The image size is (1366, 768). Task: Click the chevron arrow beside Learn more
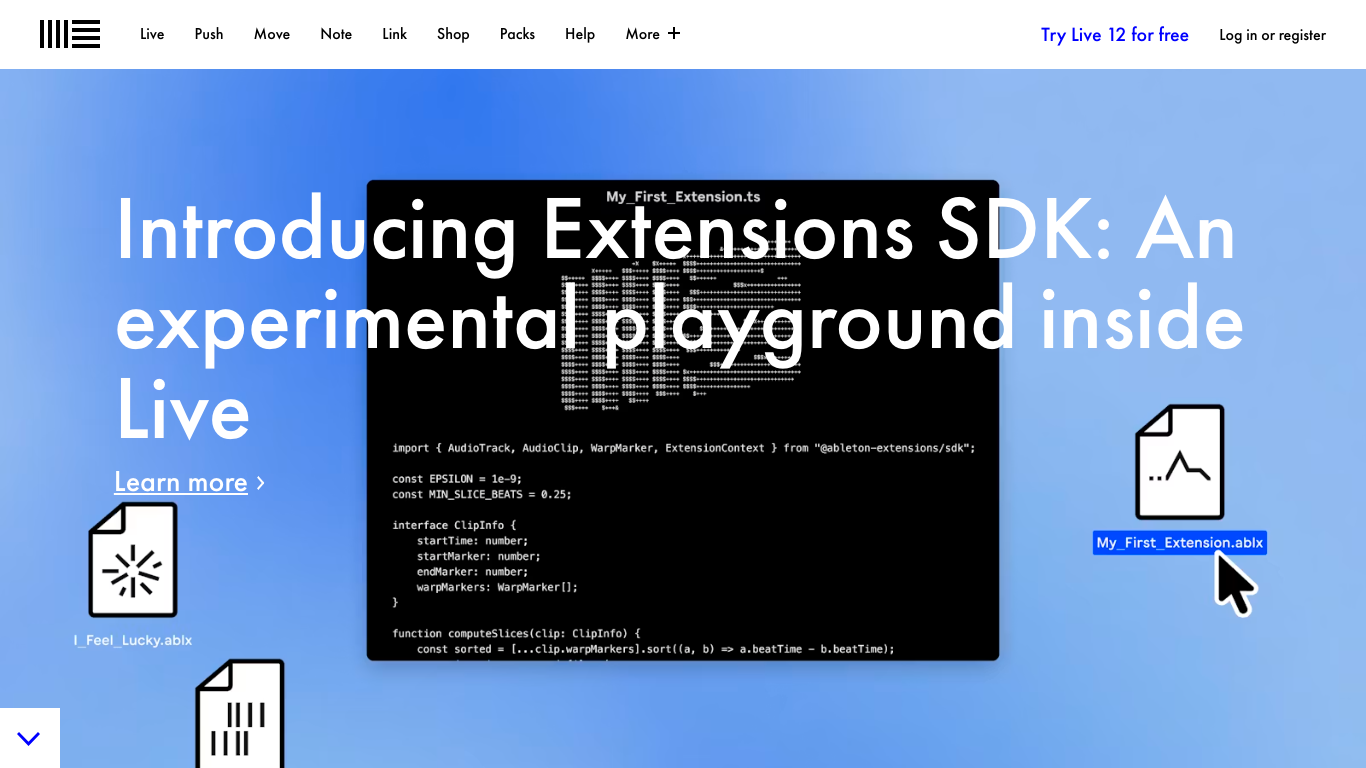point(261,483)
